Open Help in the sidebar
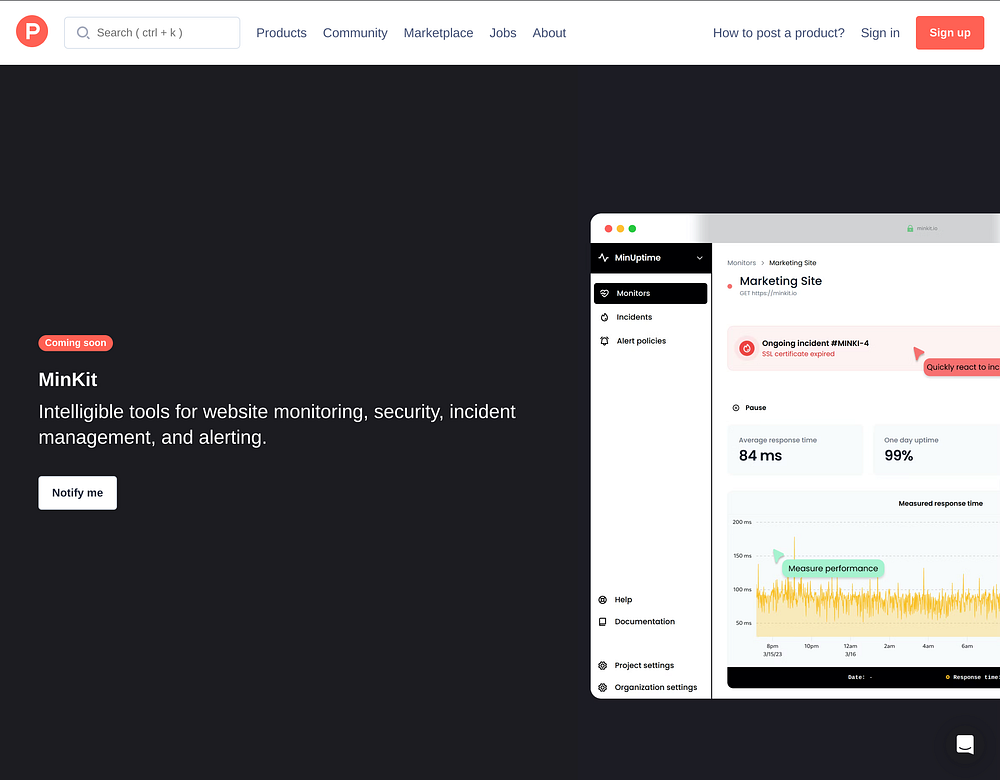Viewport: 1000px width, 780px height. pyautogui.click(x=623, y=600)
